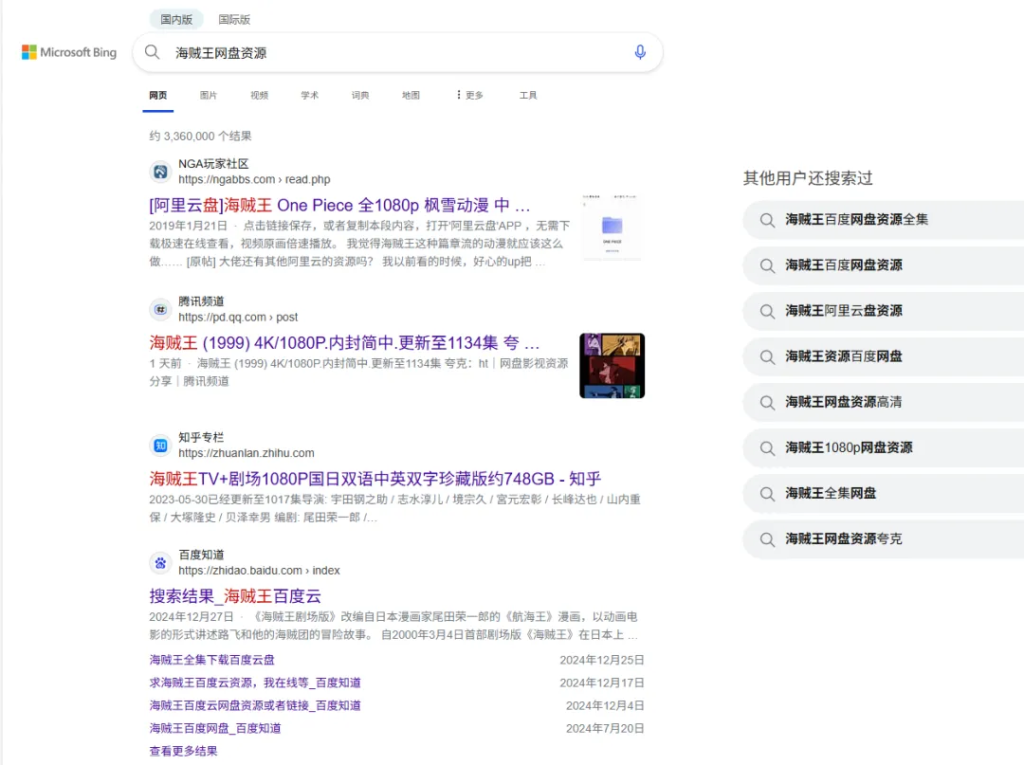Image resolution: width=1024 pixels, height=765 pixels.
Task: Click the 腾讯频道 site favicon
Action: coord(160,308)
